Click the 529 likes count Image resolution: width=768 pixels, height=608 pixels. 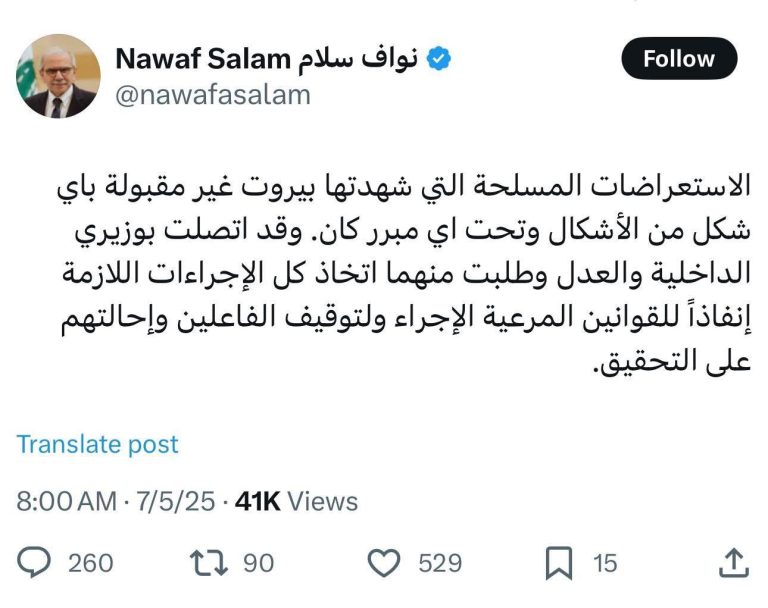click(x=440, y=563)
